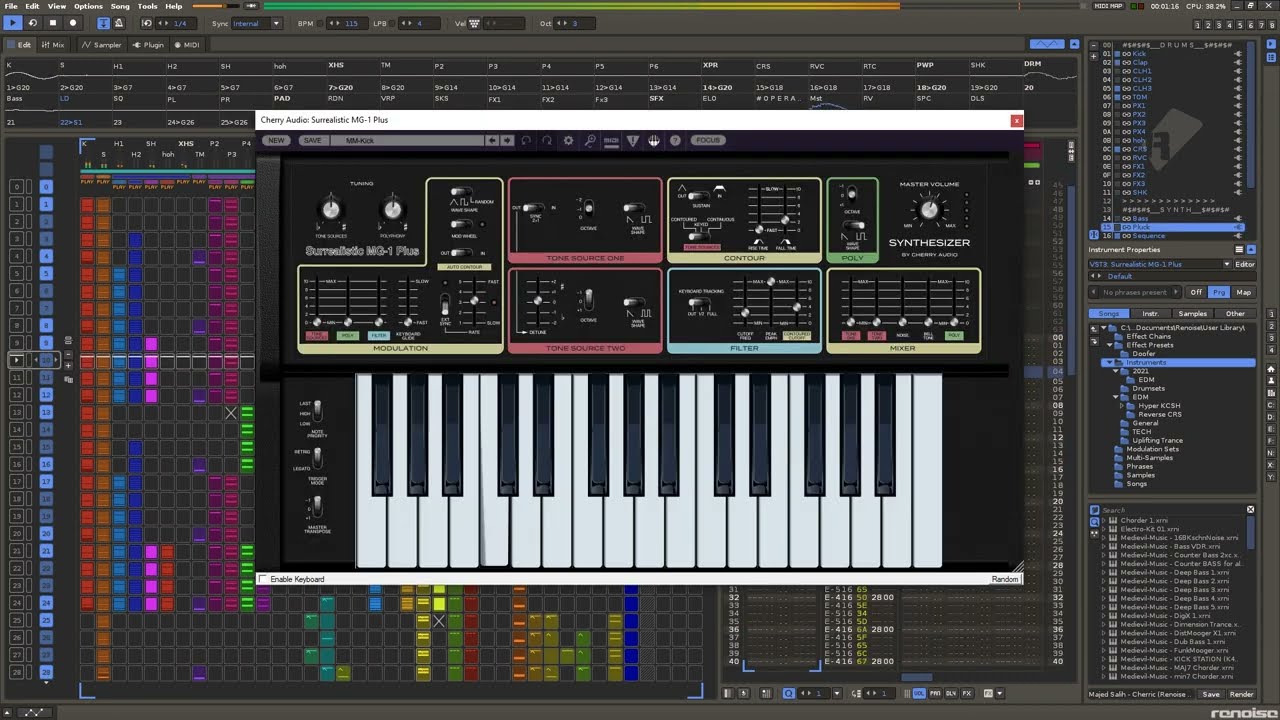1280x720 pixels.
Task: Go to previous preset arrow in synth
Action: [x=491, y=140]
